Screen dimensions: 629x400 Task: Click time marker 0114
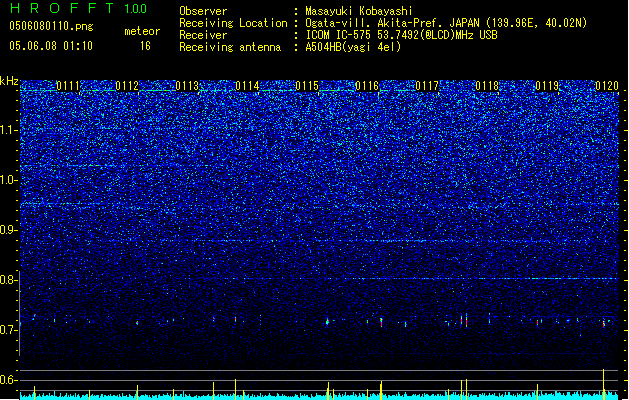(x=247, y=86)
